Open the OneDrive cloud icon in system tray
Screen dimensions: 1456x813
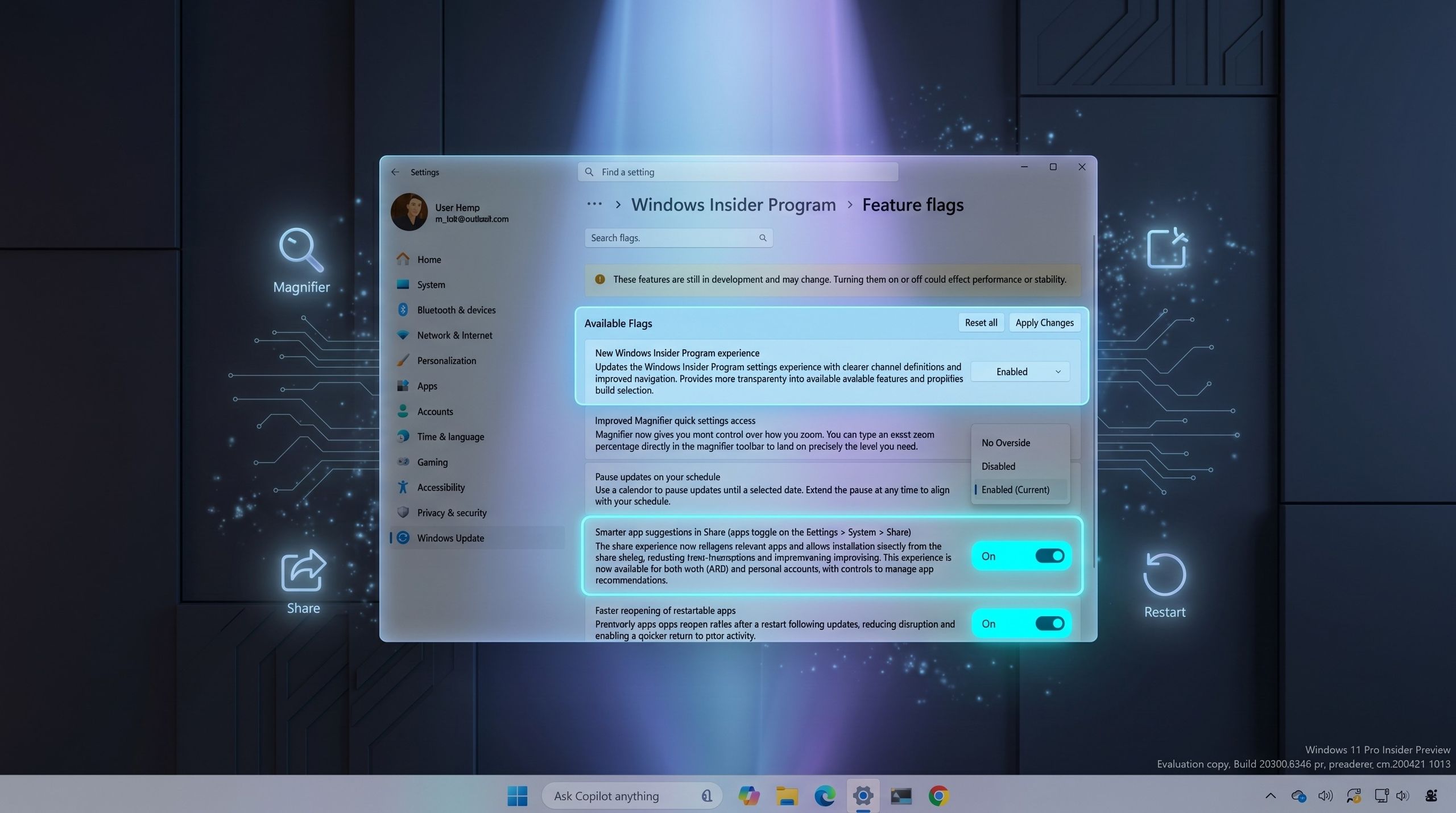(x=1298, y=796)
